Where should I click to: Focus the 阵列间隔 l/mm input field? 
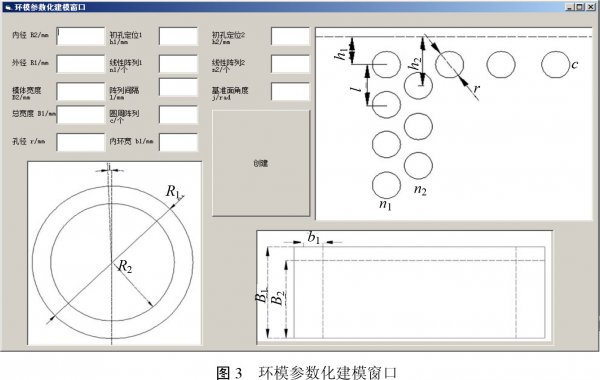click(178, 87)
